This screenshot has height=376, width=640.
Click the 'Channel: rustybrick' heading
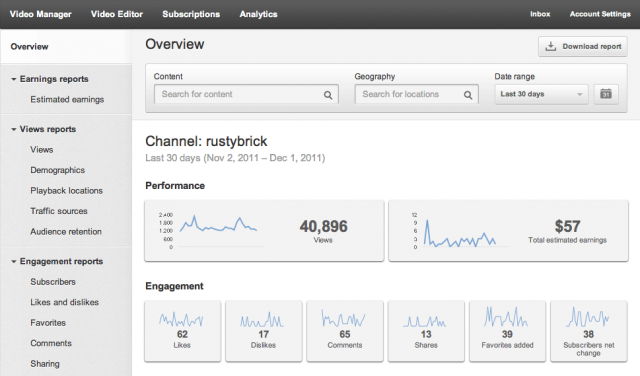click(x=206, y=141)
